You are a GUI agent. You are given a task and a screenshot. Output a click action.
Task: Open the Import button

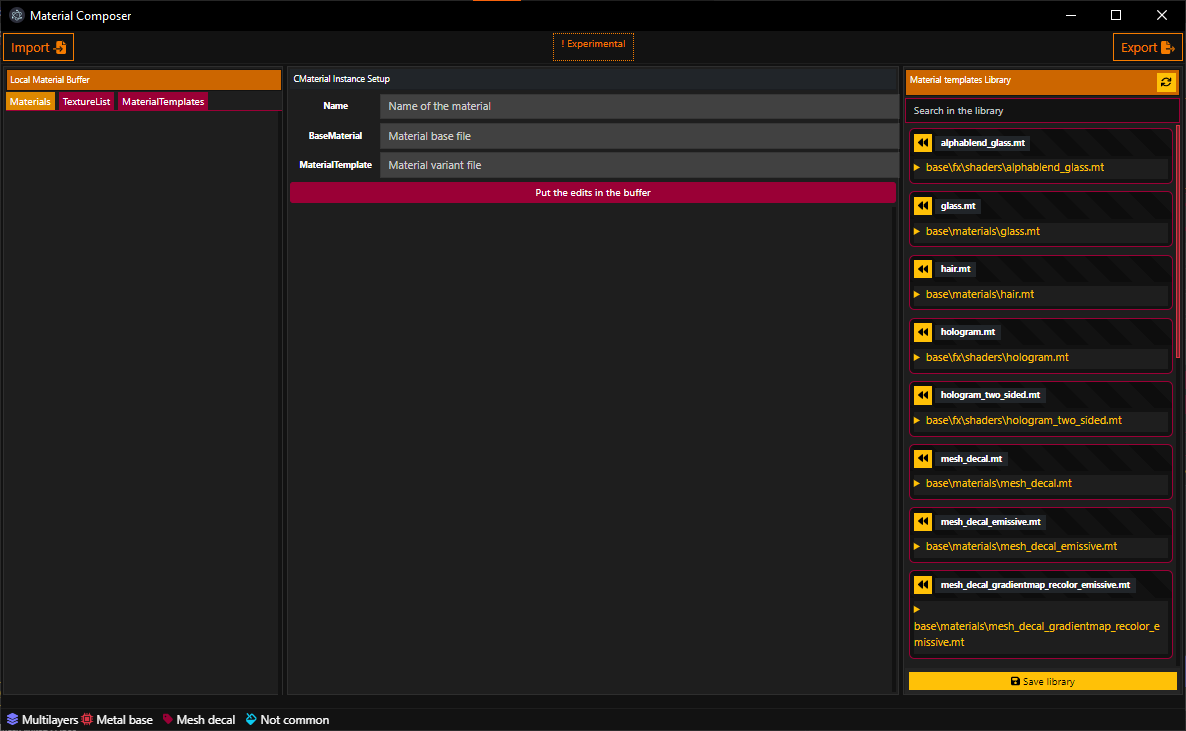[39, 47]
